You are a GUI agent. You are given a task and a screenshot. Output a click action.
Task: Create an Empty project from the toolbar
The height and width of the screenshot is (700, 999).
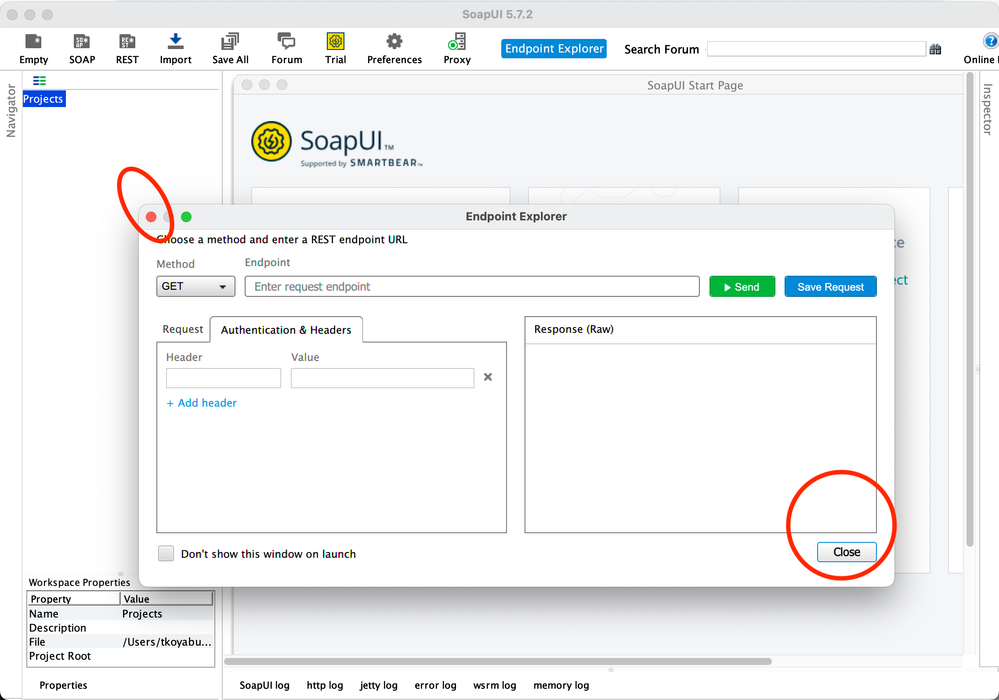click(33, 49)
